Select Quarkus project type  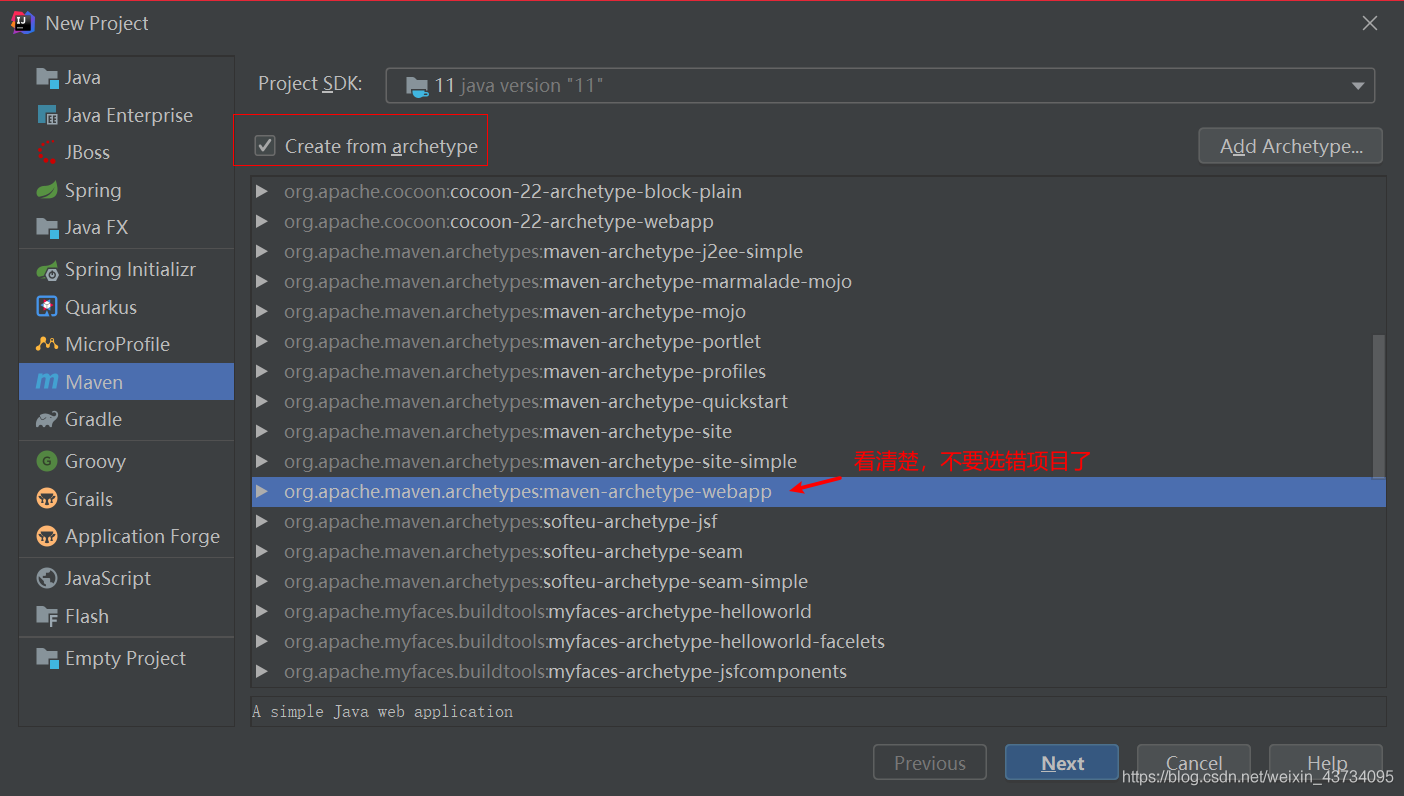(126, 307)
